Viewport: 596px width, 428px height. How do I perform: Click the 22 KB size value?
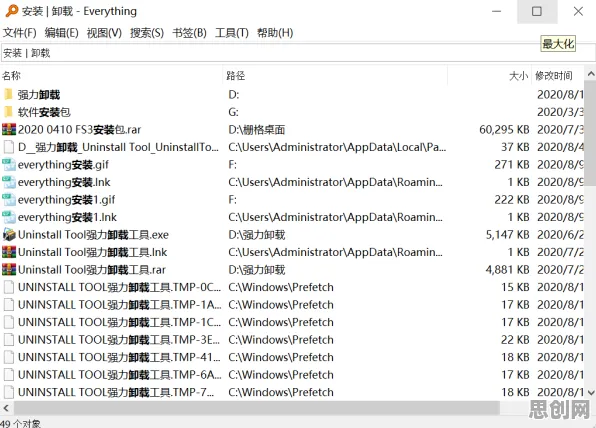(x=515, y=339)
